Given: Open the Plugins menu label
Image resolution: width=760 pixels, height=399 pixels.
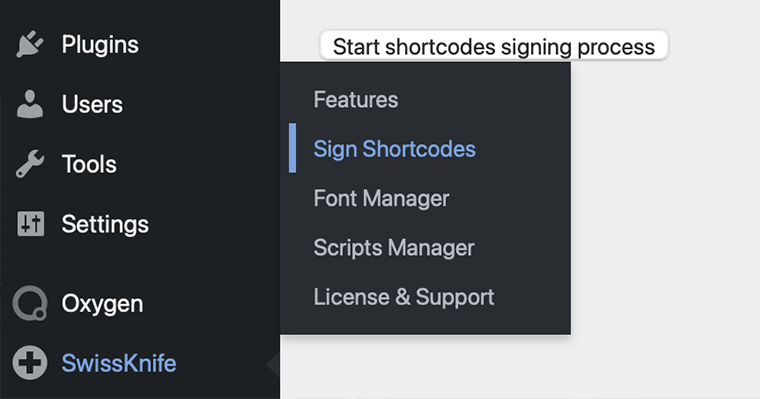Looking at the screenshot, I should click(100, 45).
